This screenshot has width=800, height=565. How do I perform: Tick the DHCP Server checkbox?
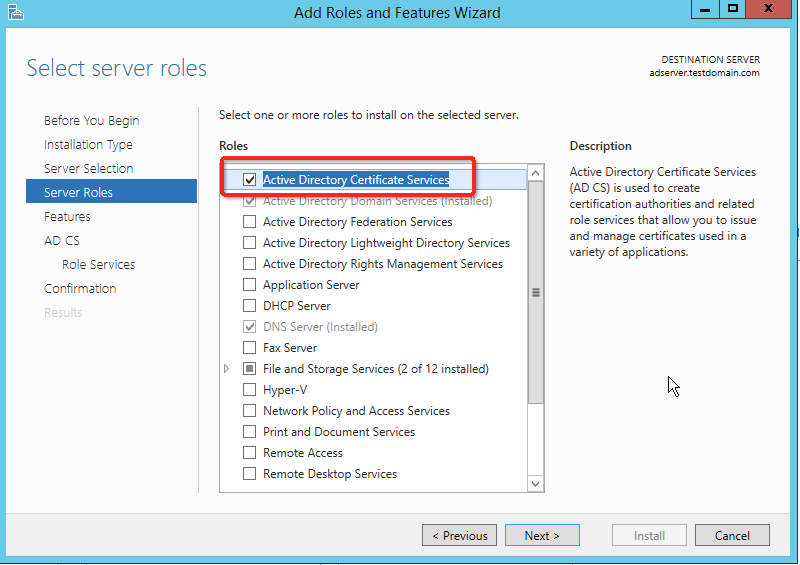tap(250, 306)
